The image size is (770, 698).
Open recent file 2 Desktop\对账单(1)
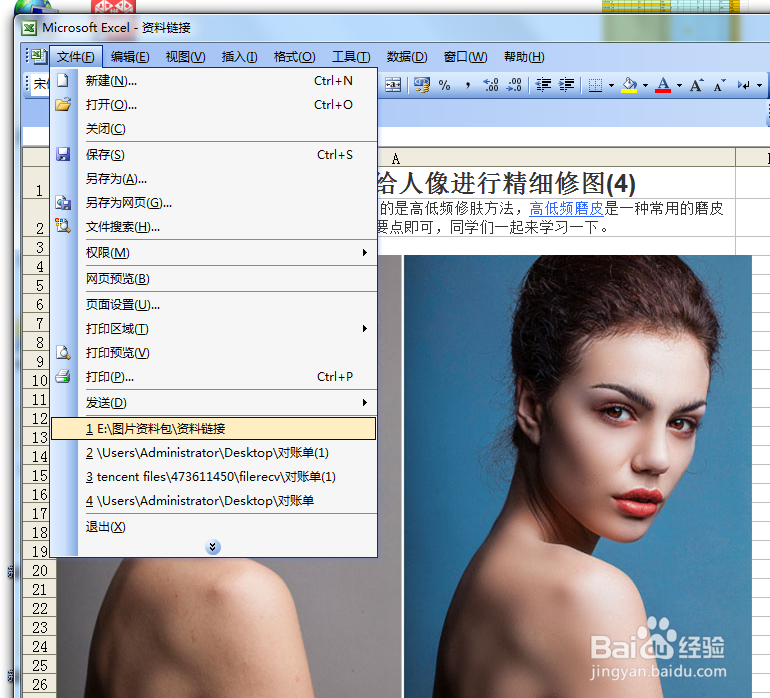[x=214, y=452]
